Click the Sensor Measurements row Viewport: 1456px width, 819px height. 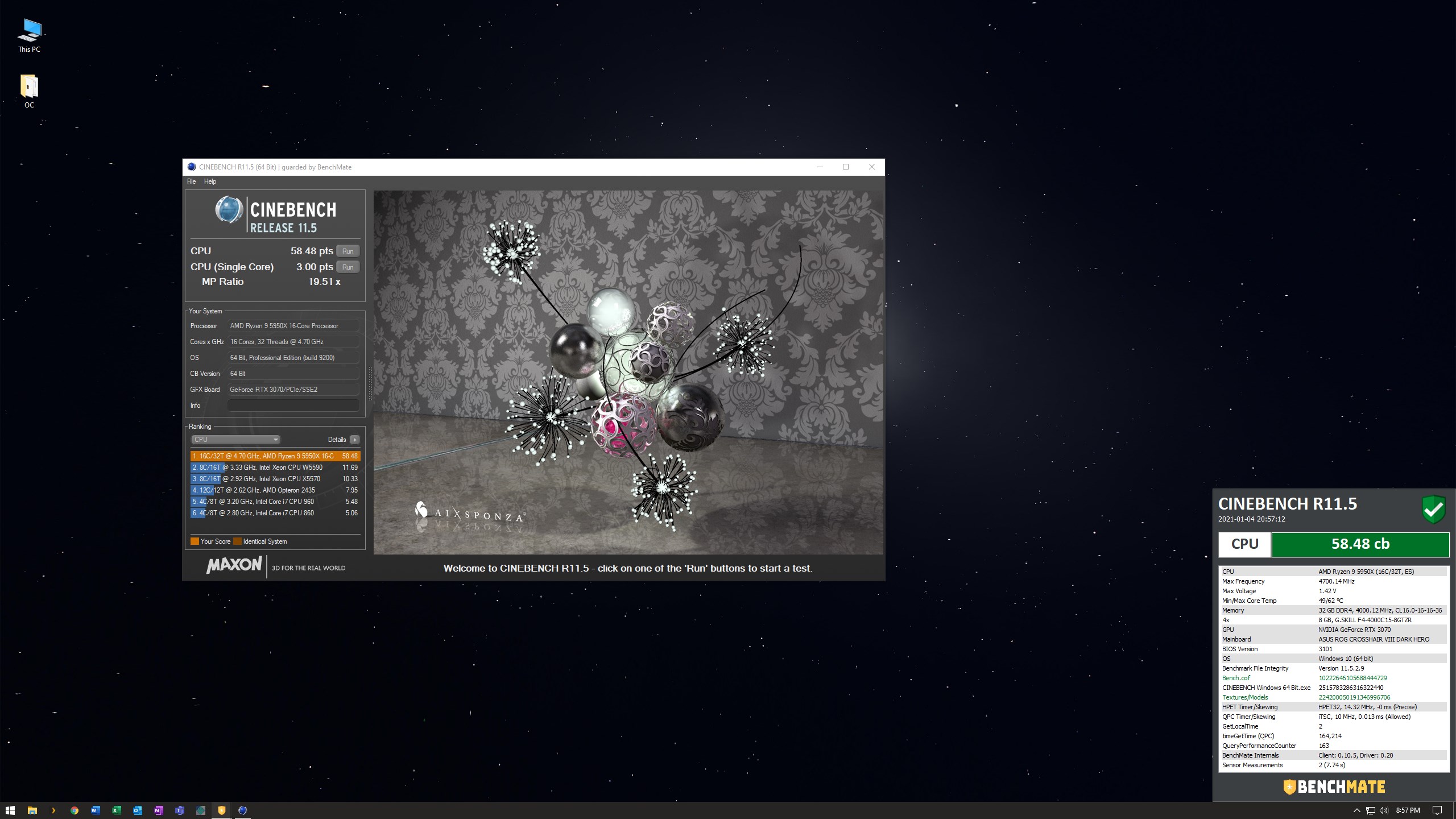tap(1334, 765)
